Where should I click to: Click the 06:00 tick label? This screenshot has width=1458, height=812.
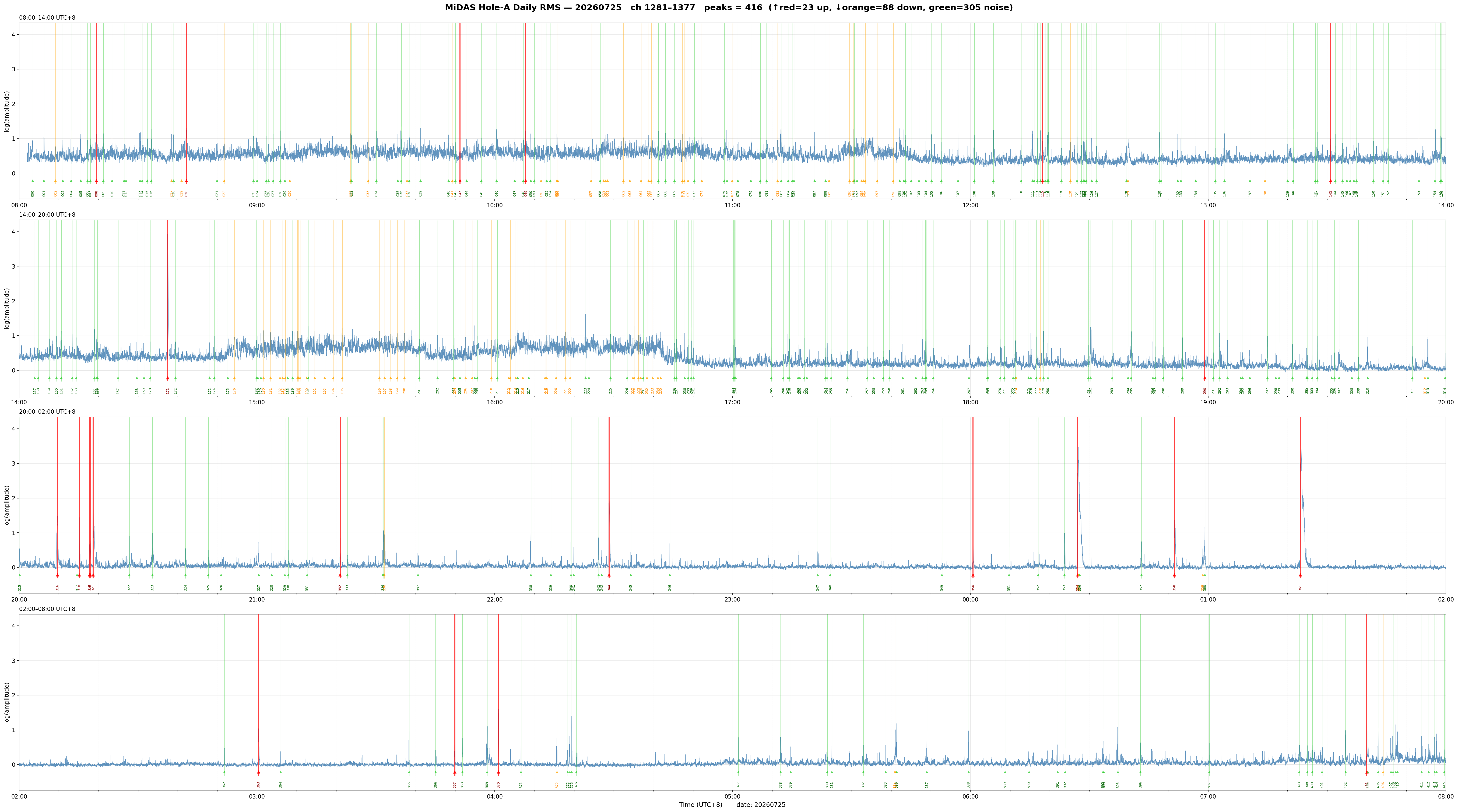[x=970, y=797]
